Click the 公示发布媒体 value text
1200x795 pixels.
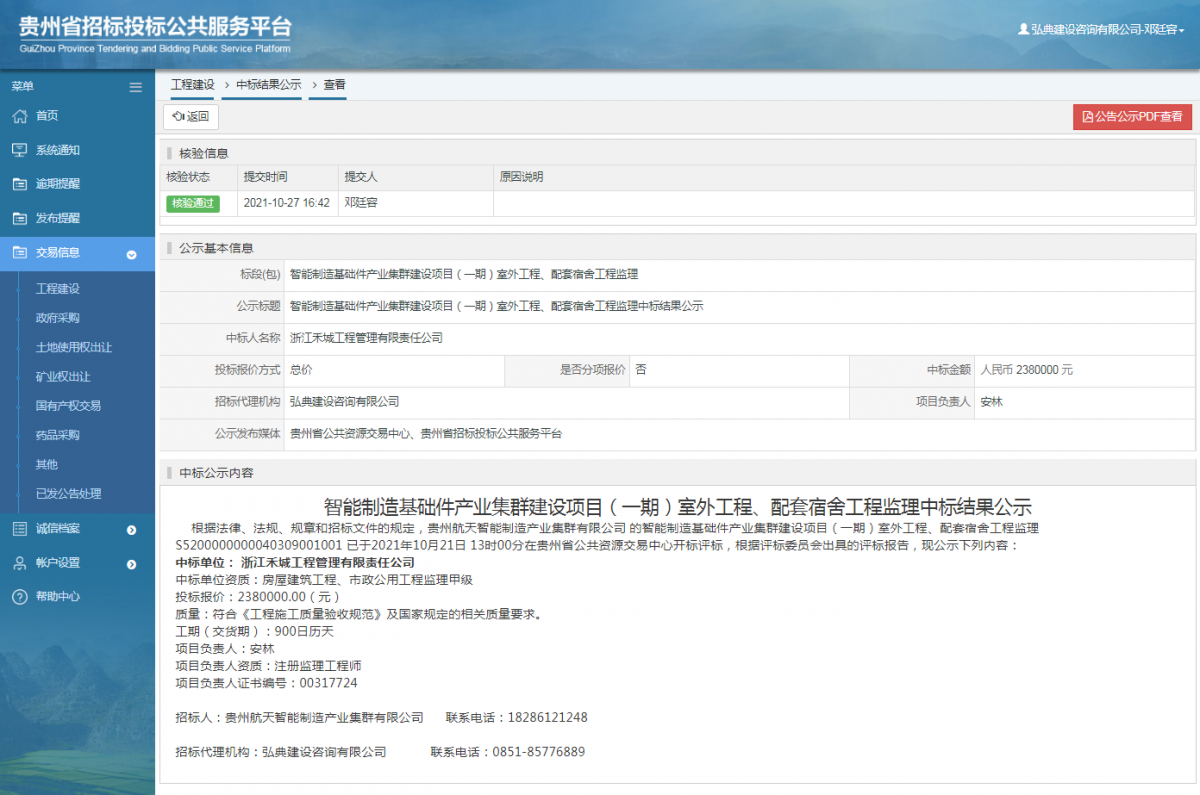tap(426, 434)
